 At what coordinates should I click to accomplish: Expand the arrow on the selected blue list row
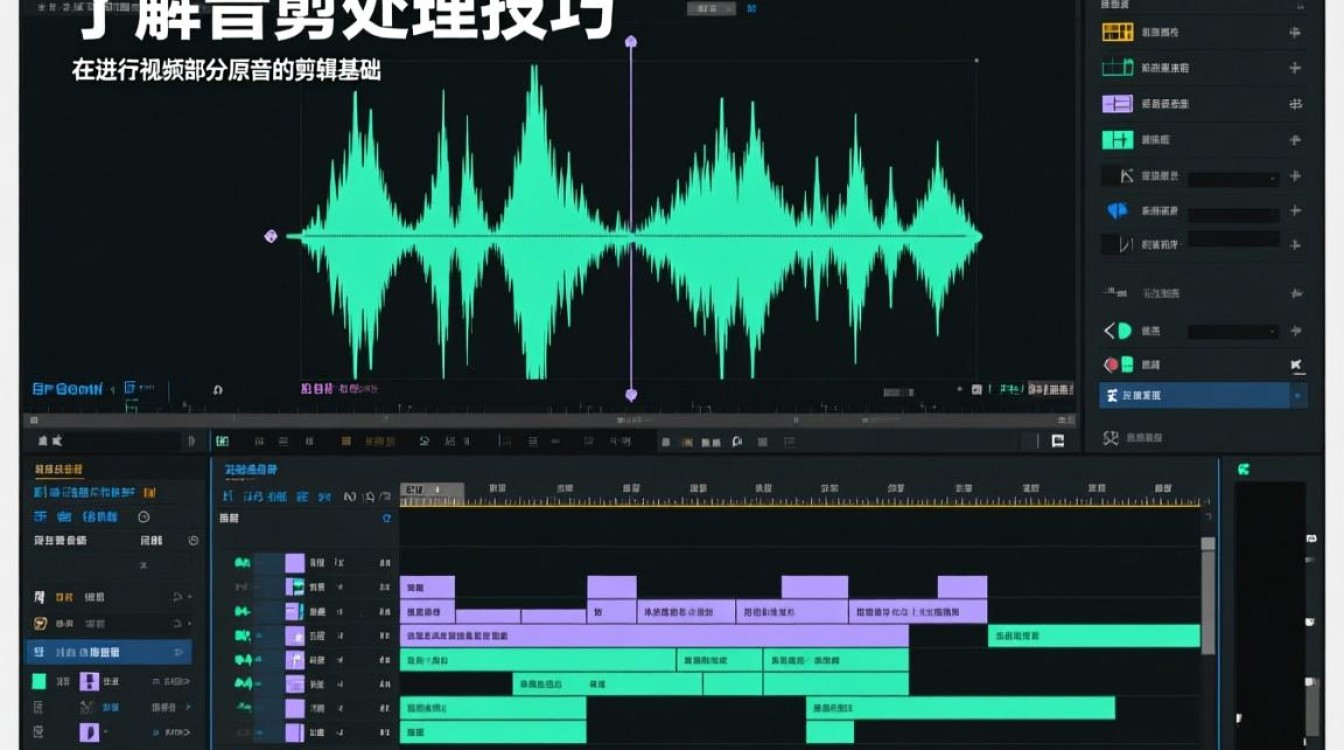(180, 652)
